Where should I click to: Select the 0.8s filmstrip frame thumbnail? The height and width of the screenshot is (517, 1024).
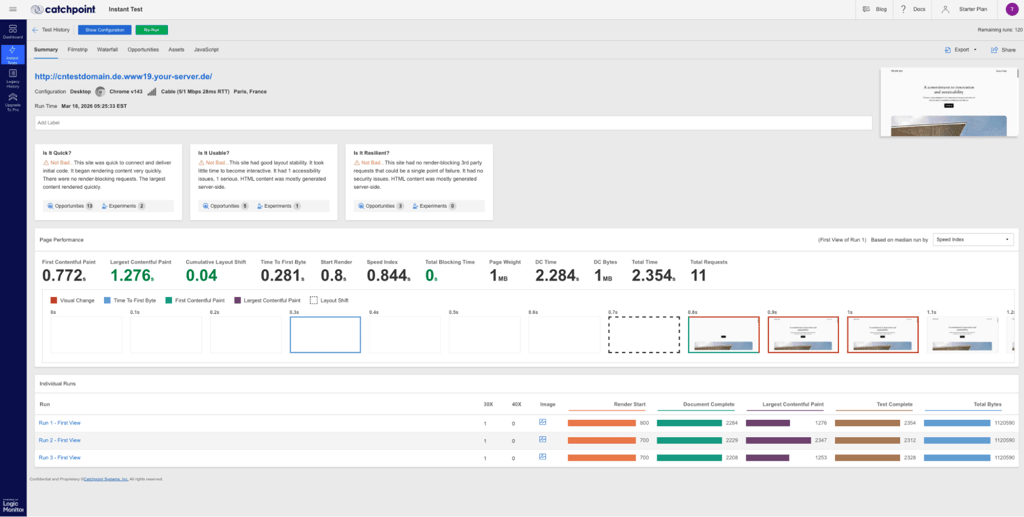pos(724,335)
